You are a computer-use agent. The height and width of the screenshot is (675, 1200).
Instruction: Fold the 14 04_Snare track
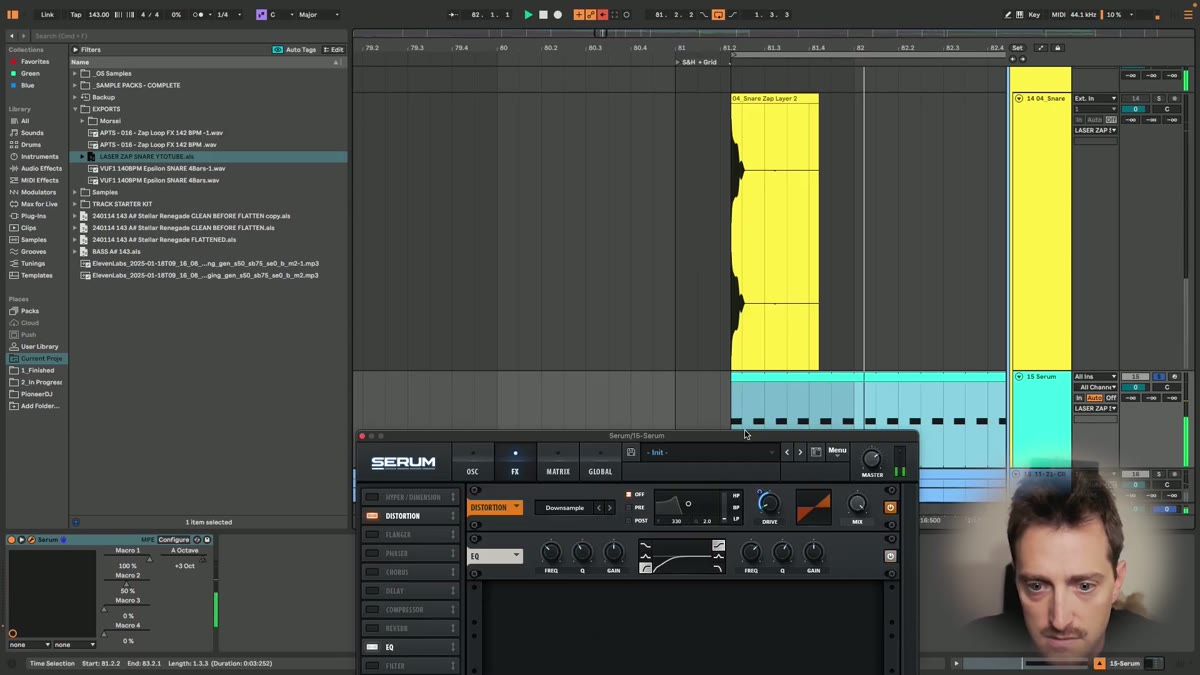pyautogui.click(x=1019, y=99)
